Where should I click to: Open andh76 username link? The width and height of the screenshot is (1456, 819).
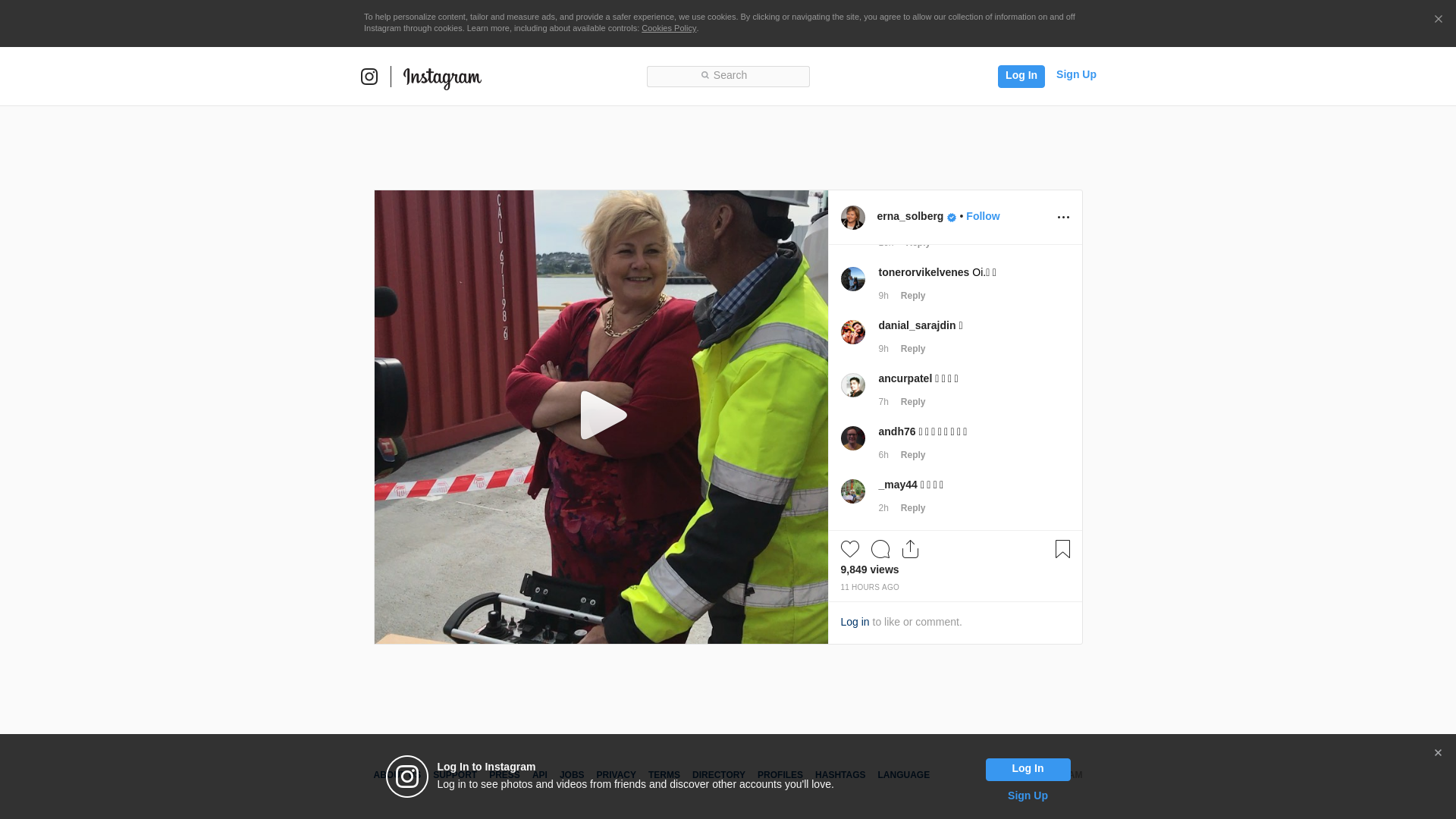tap(897, 431)
